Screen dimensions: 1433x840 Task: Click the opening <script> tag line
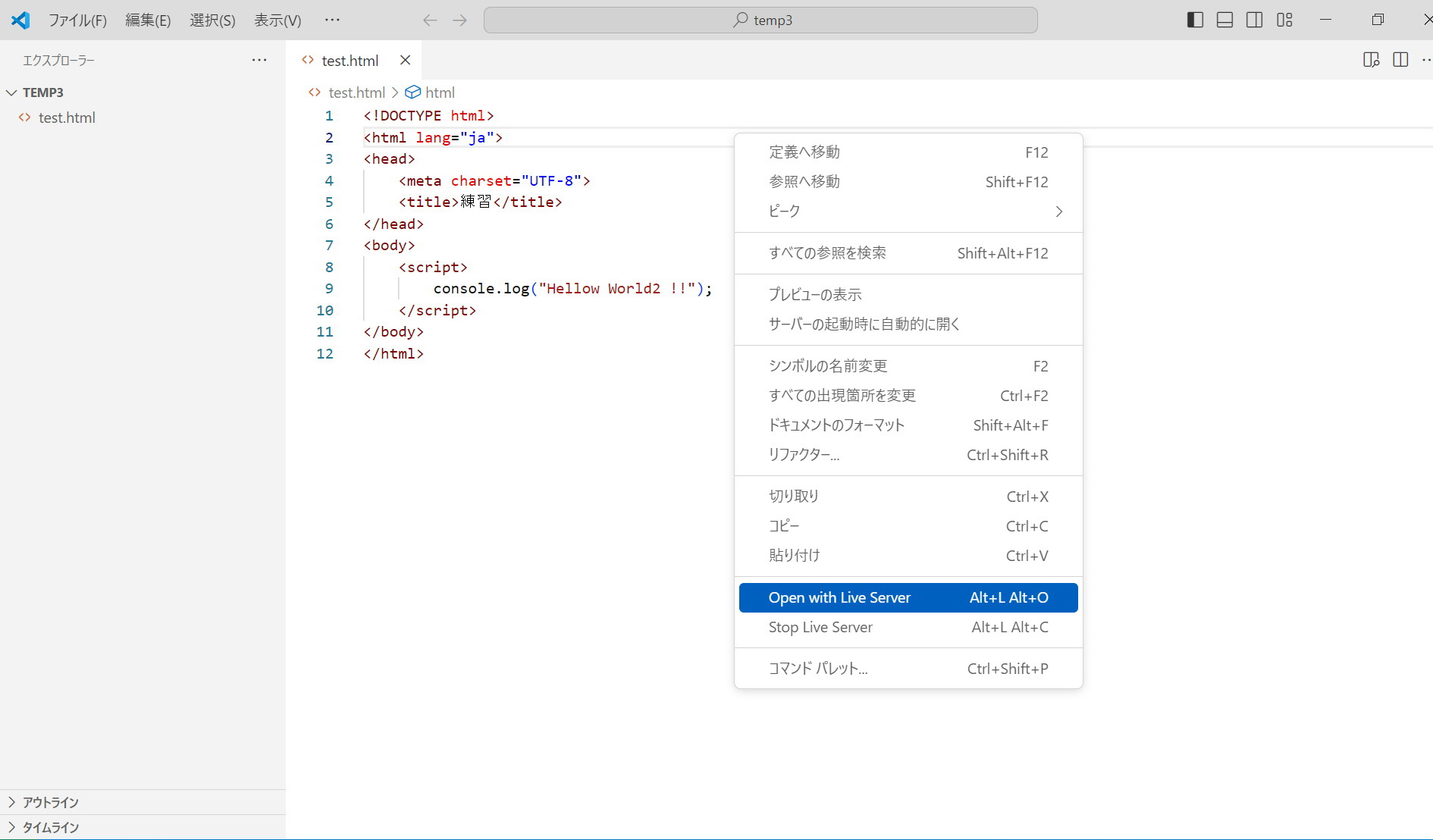click(433, 268)
